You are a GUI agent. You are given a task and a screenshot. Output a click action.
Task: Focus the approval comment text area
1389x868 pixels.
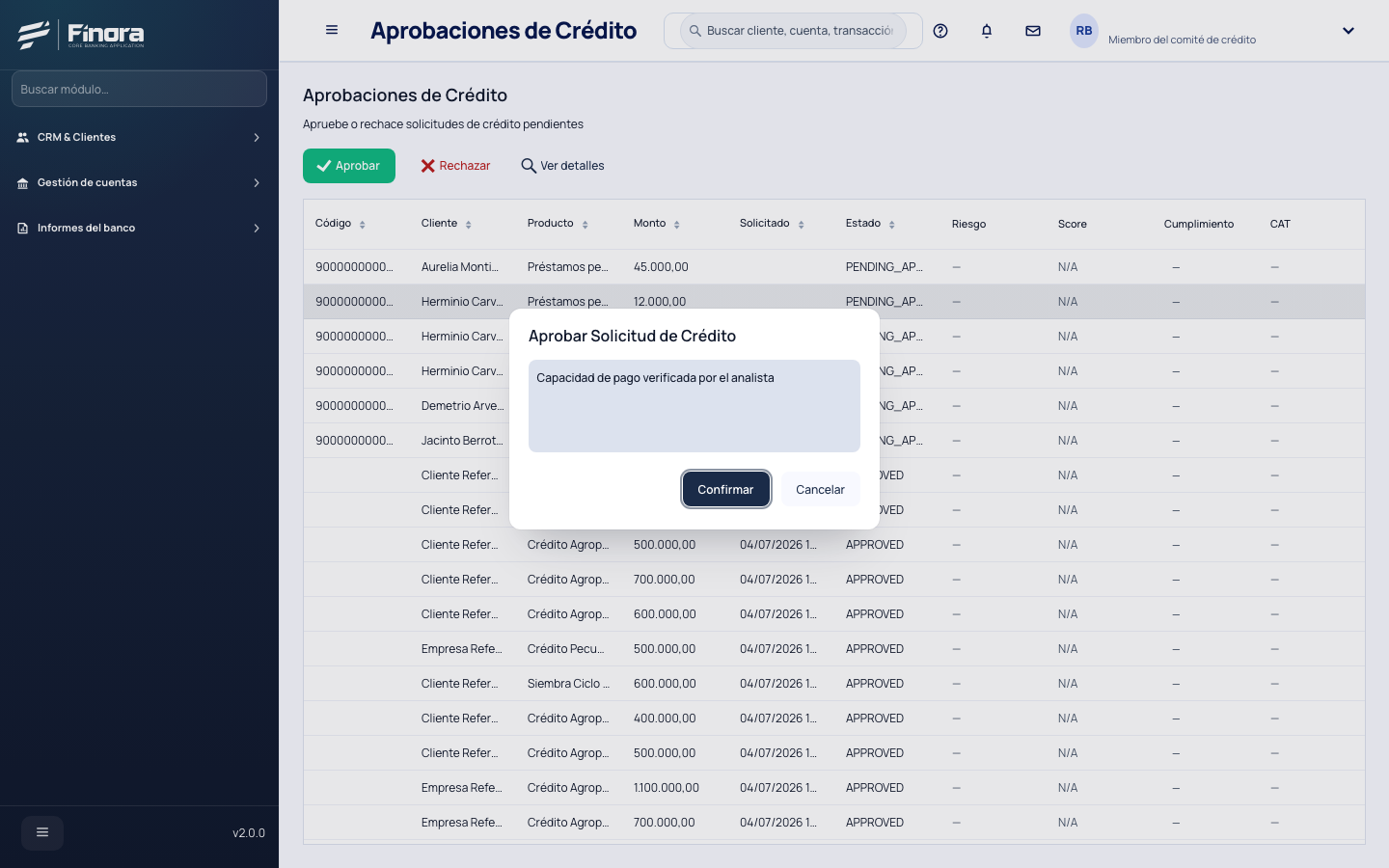[x=694, y=406]
